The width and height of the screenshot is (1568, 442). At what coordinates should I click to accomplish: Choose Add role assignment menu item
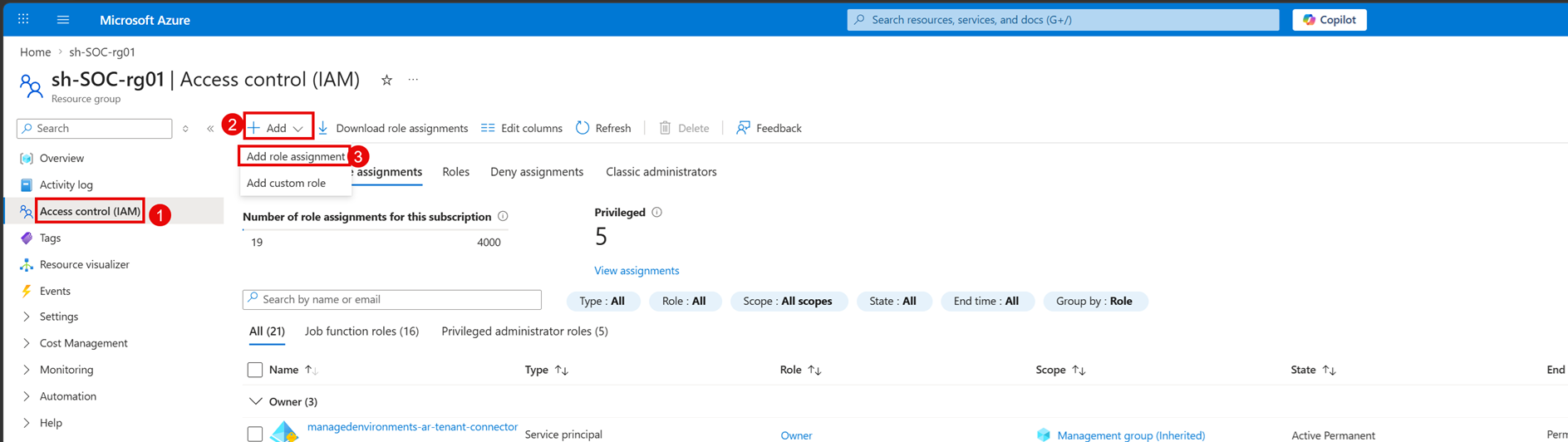pos(295,156)
